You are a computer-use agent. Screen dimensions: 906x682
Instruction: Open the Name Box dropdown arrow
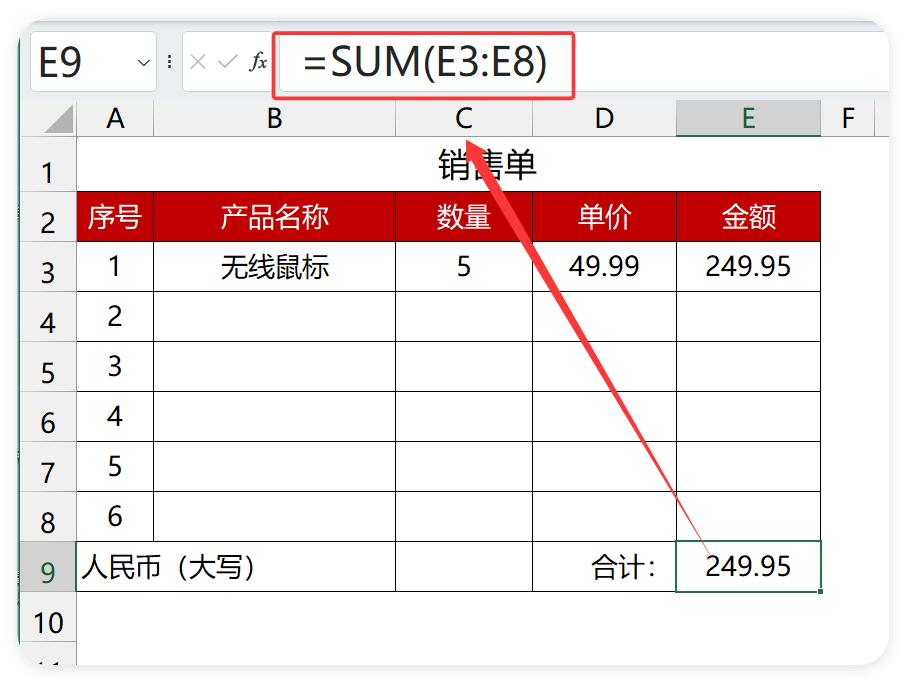pos(143,62)
